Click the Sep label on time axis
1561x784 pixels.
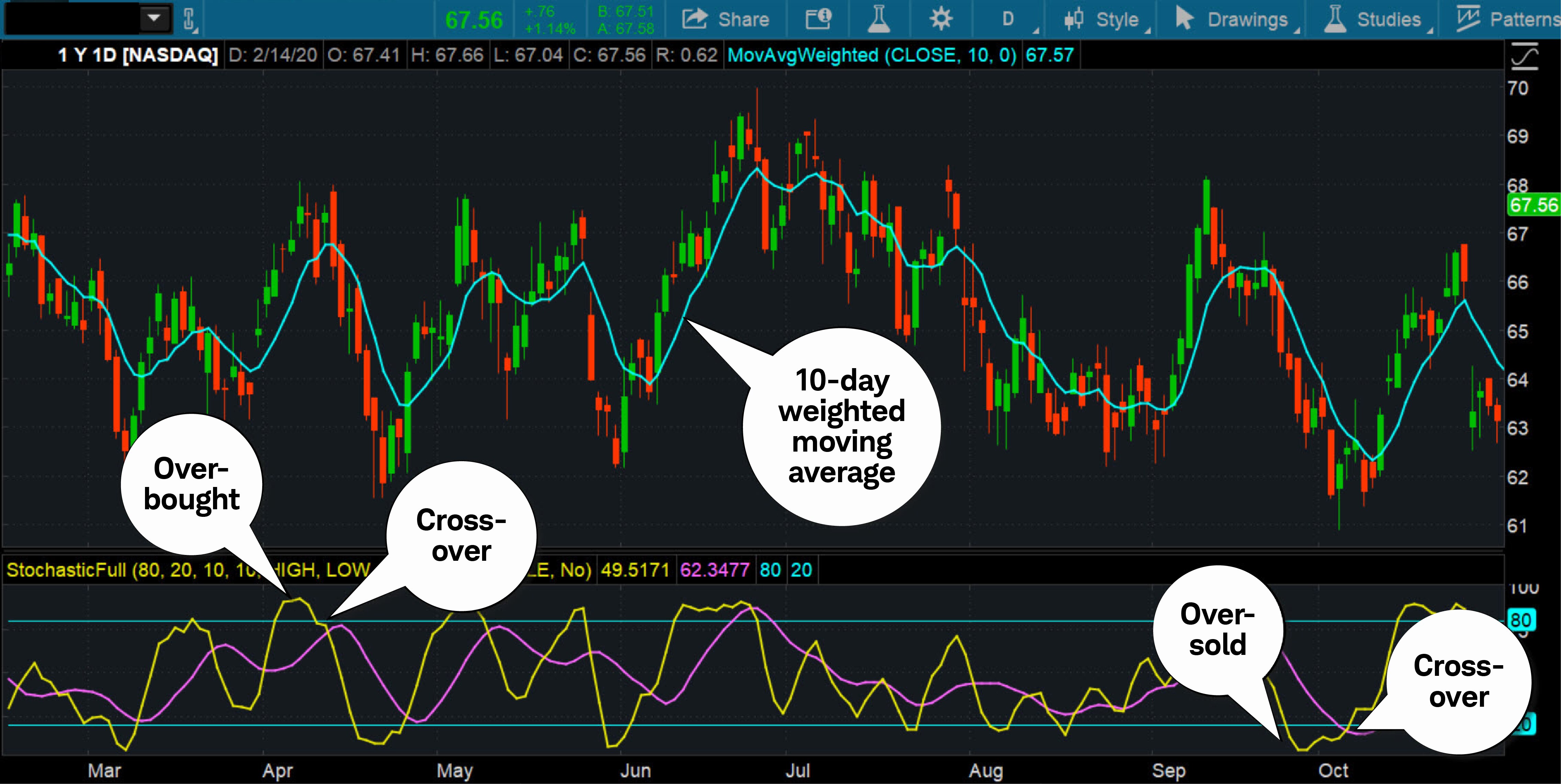[x=1168, y=771]
